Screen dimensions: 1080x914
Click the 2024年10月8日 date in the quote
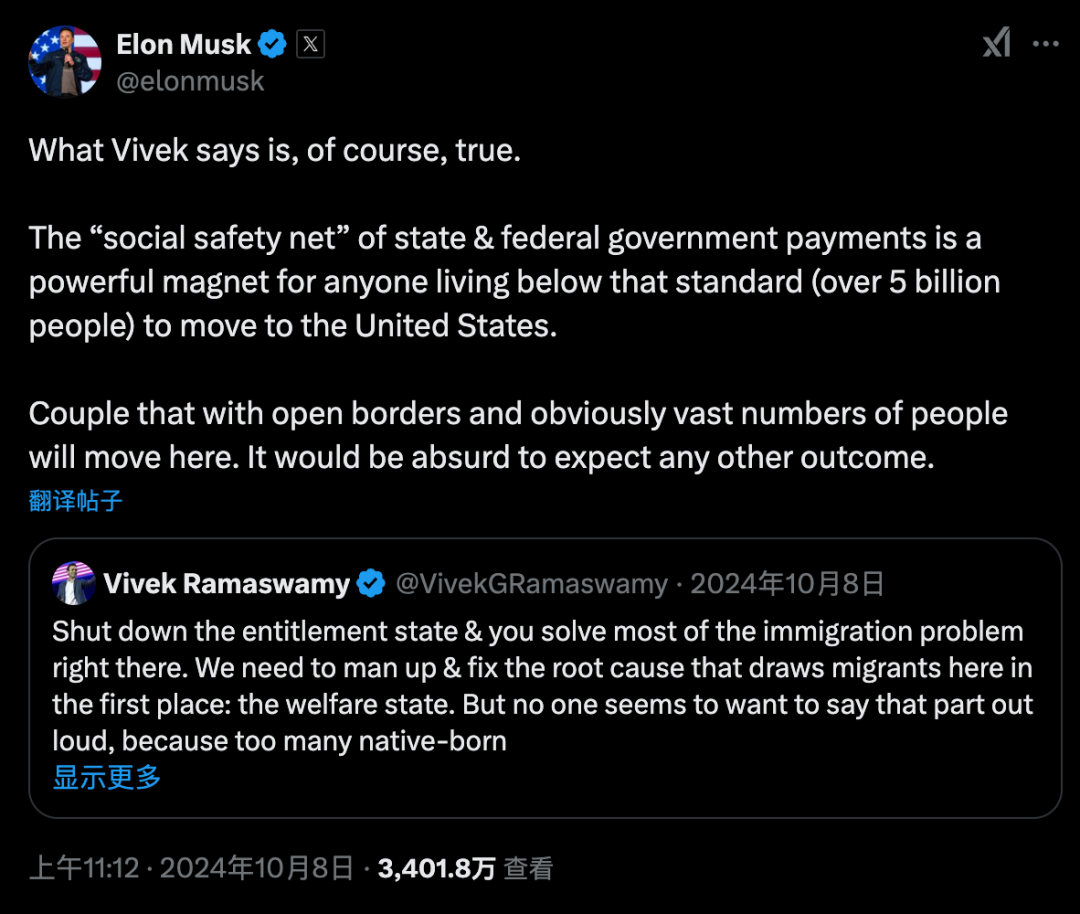[x=789, y=583]
